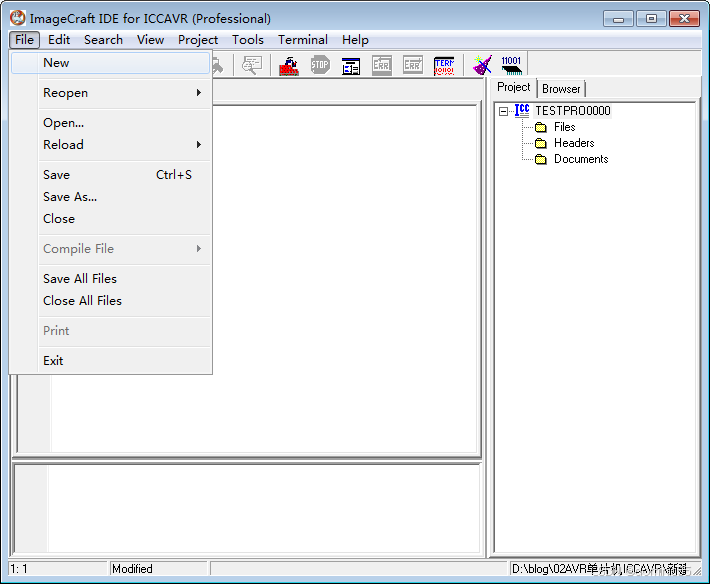Click the Print menu entry

pyautogui.click(x=110, y=331)
